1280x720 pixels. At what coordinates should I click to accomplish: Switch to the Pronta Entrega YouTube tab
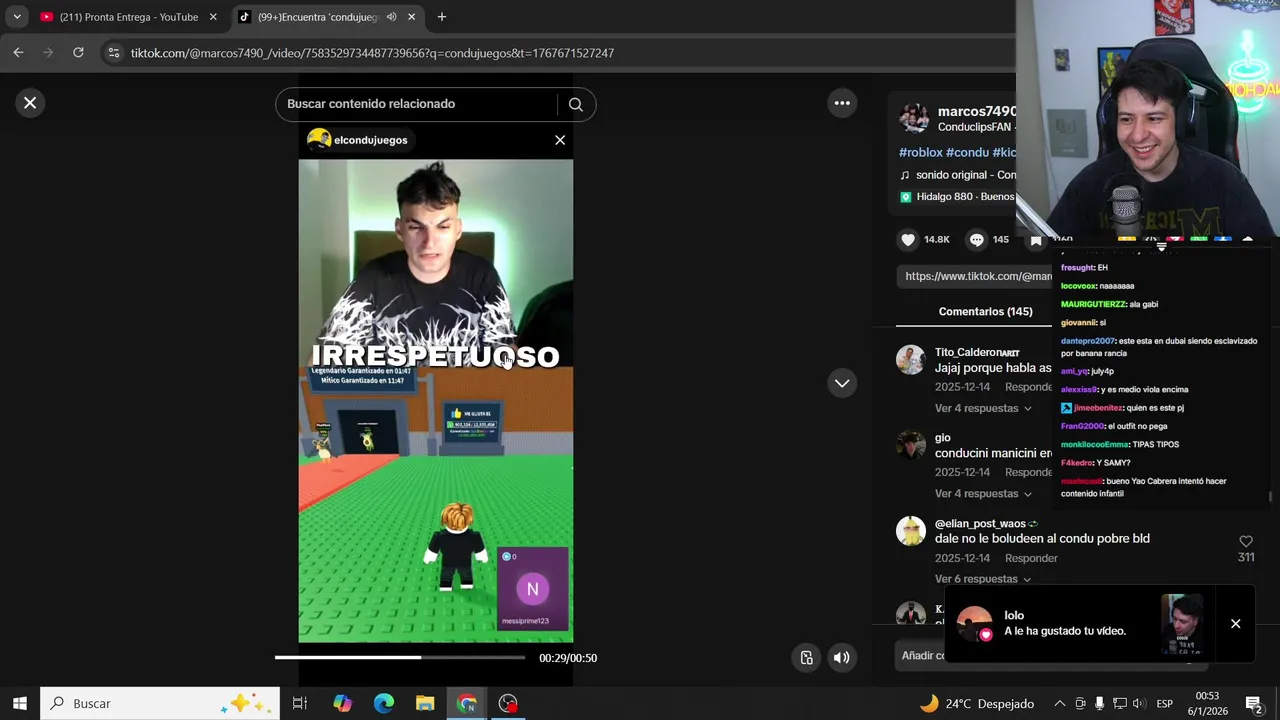[x=128, y=17]
